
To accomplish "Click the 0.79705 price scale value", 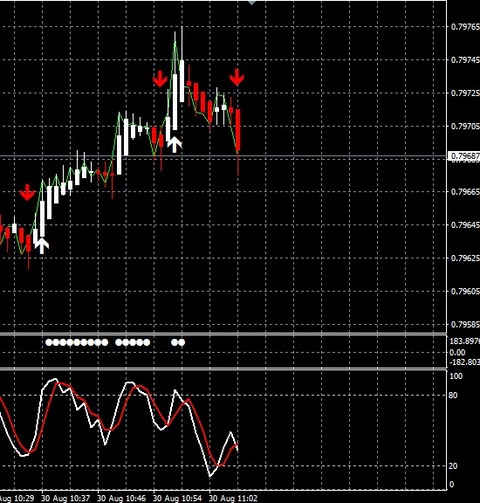I will 465,126.
